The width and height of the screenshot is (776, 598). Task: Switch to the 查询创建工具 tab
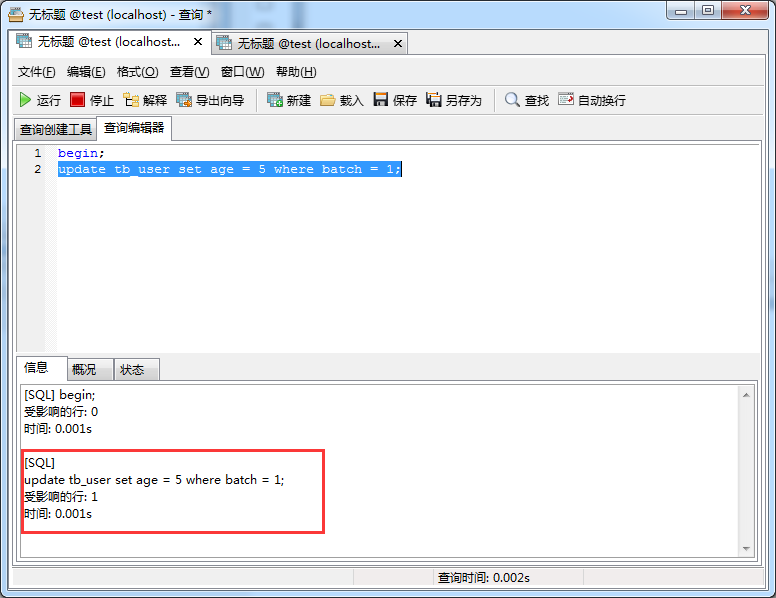[55, 130]
